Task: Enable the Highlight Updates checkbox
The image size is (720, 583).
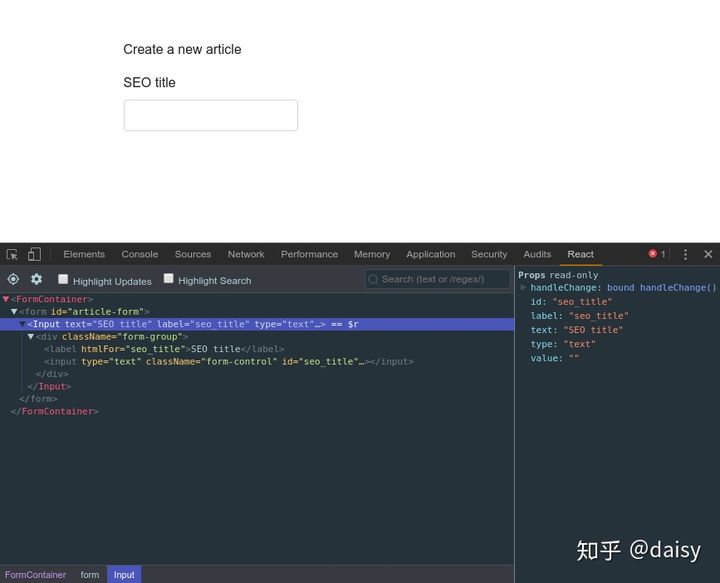Action: (63, 279)
